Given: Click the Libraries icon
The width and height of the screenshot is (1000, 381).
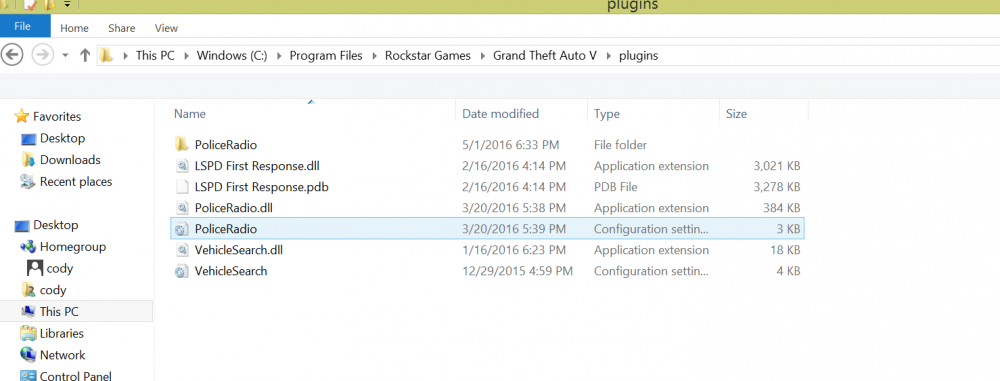Looking at the screenshot, I should pos(28,333).
